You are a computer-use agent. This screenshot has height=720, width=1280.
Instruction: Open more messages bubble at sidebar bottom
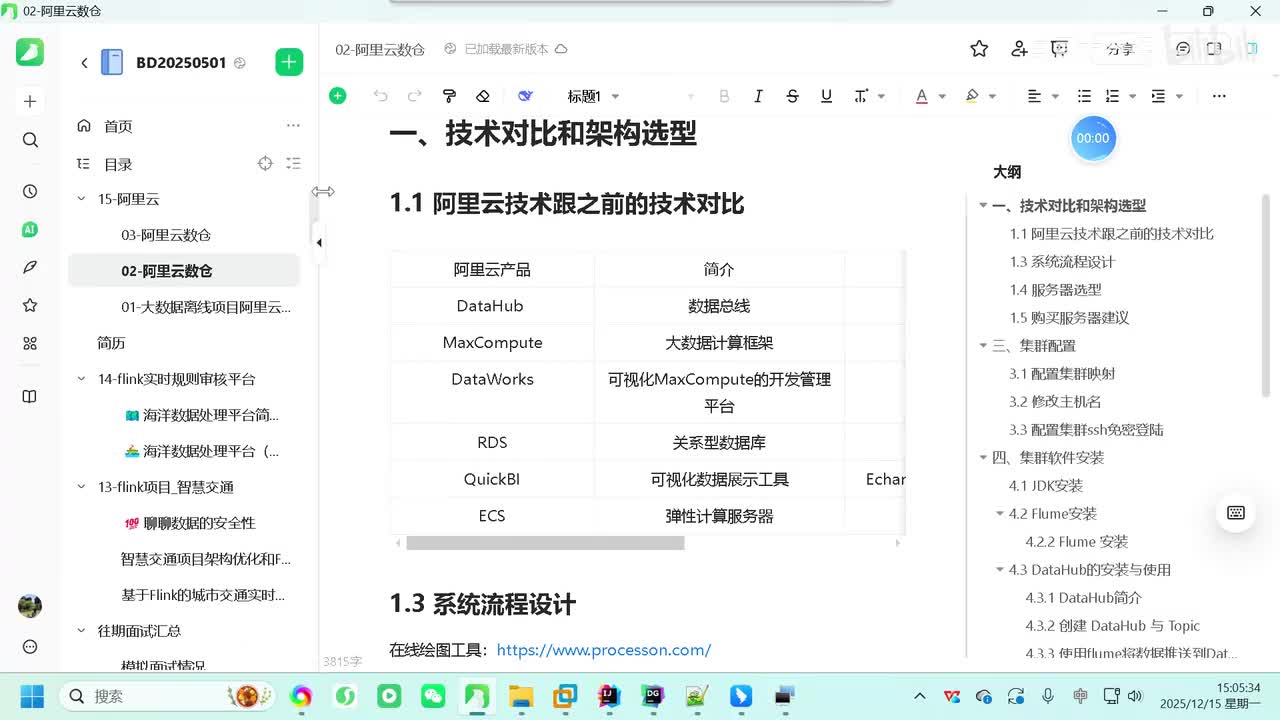pos(30,647)
